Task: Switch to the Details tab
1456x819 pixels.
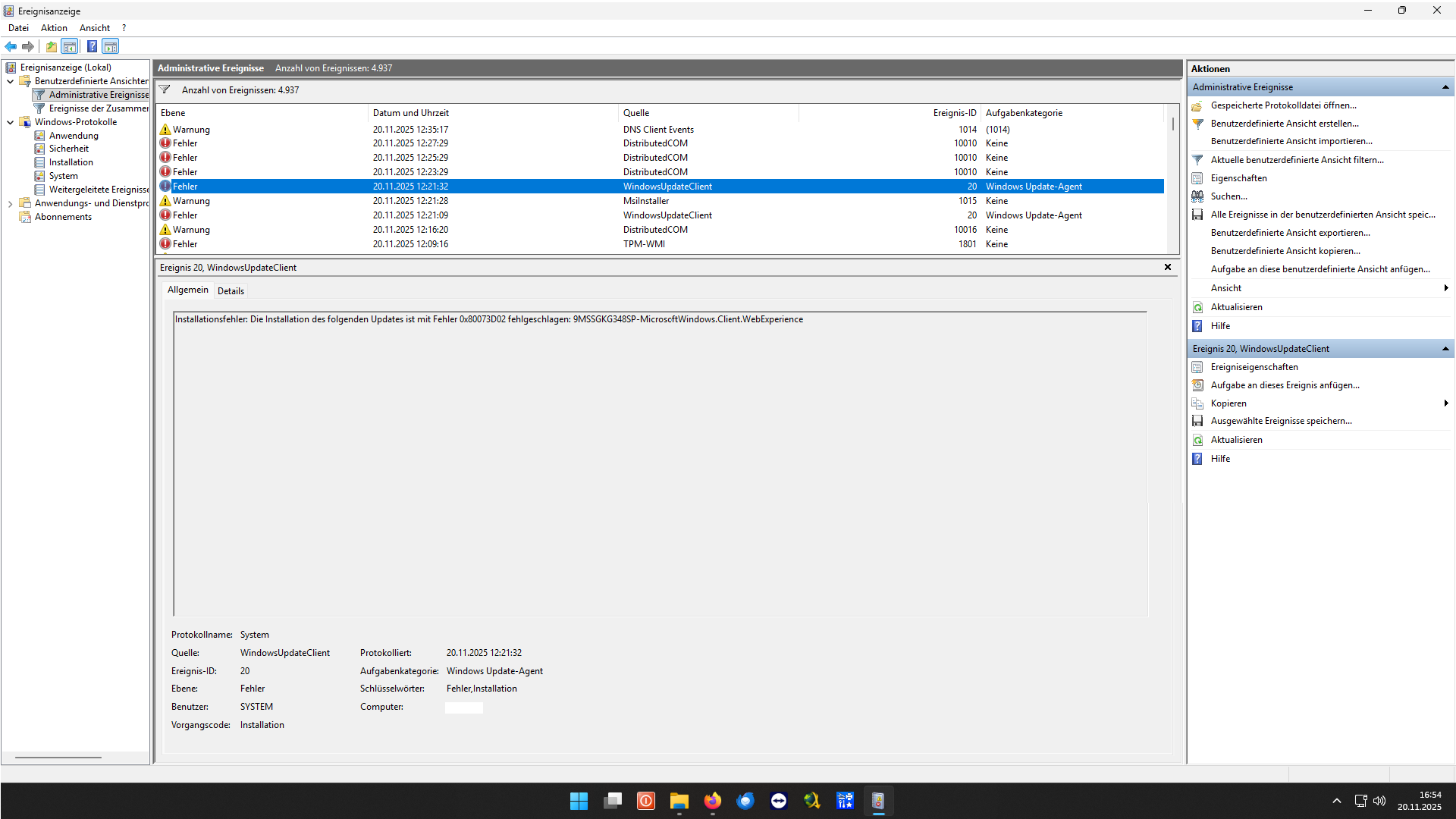Action: point(231,291)
